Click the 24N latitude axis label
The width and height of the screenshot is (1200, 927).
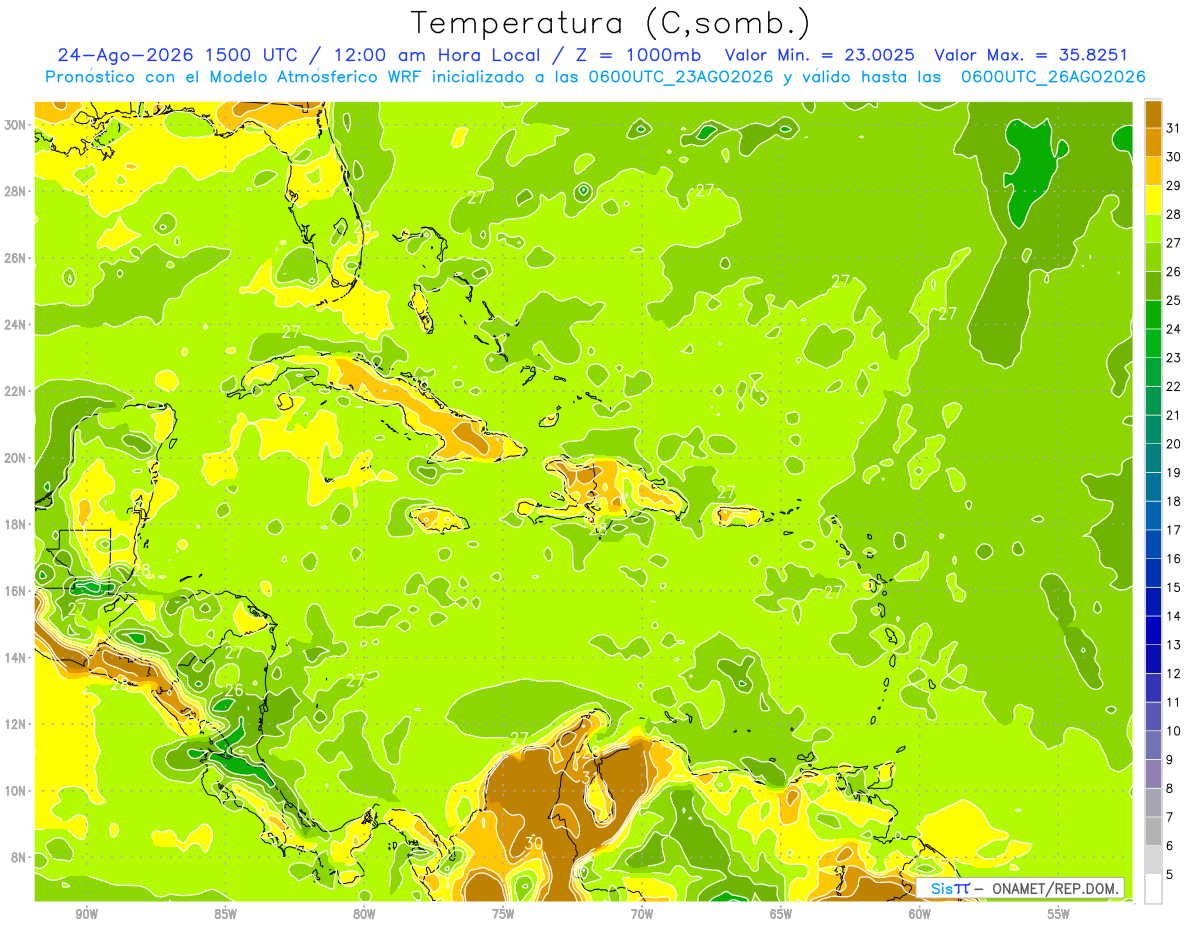coord(14,324)
